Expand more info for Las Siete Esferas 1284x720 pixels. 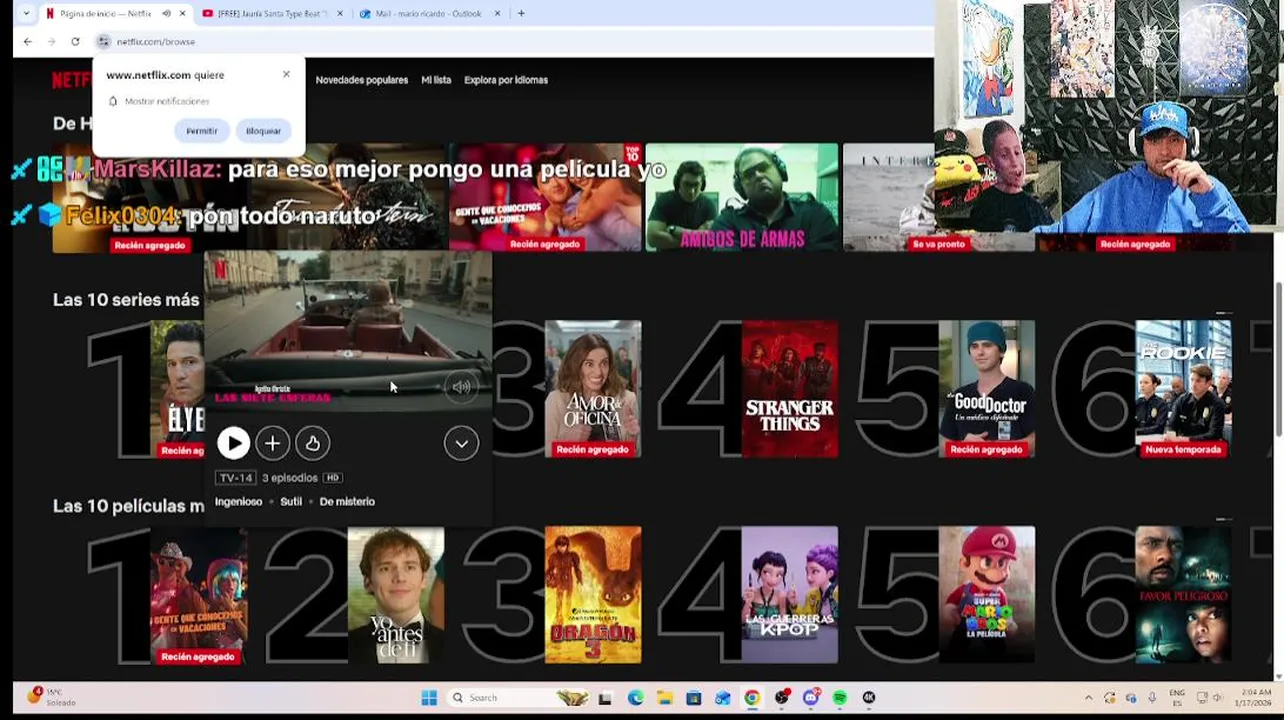tap(461, 443)
